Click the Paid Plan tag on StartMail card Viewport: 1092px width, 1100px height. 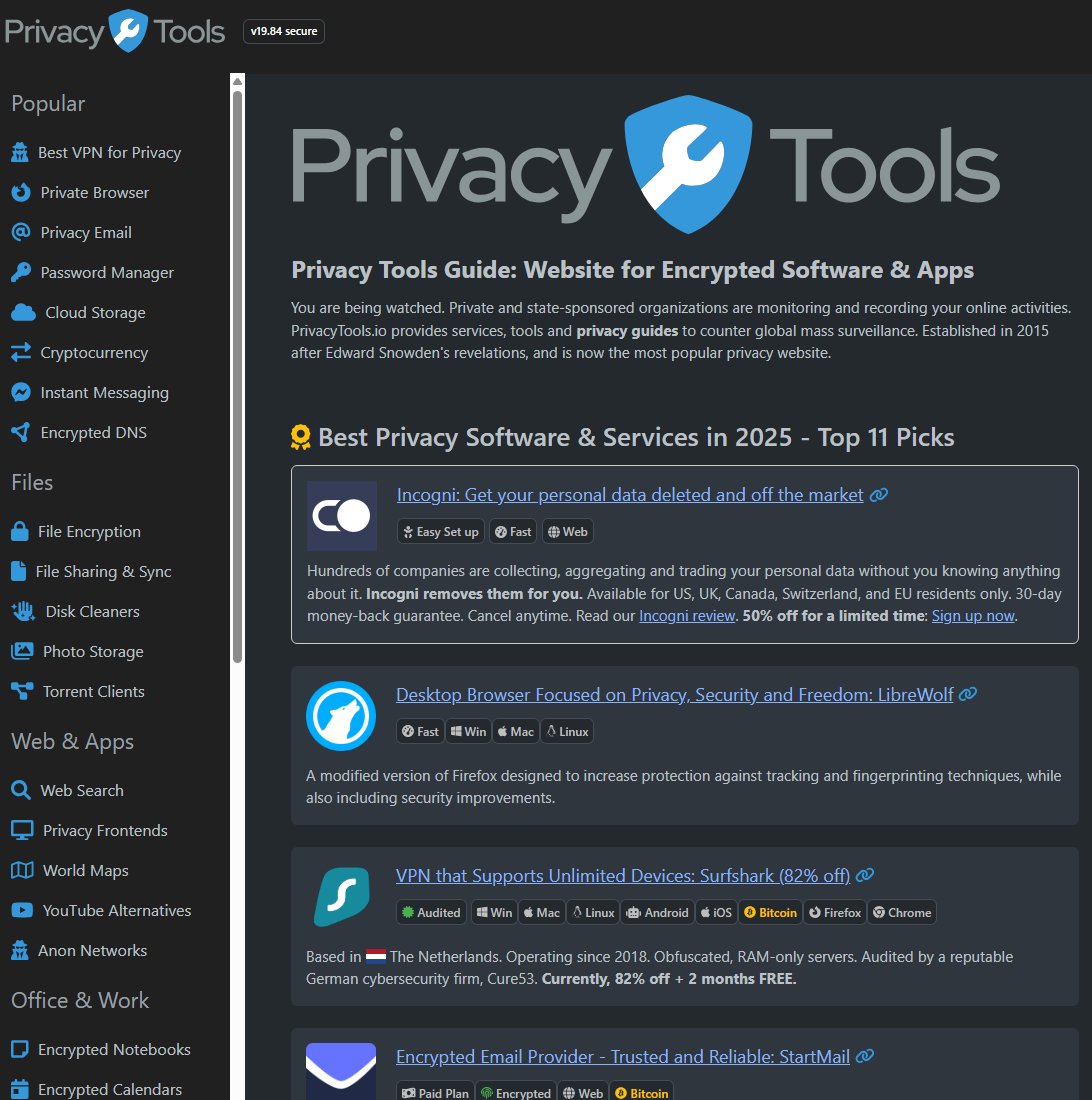click(435, 1093)
